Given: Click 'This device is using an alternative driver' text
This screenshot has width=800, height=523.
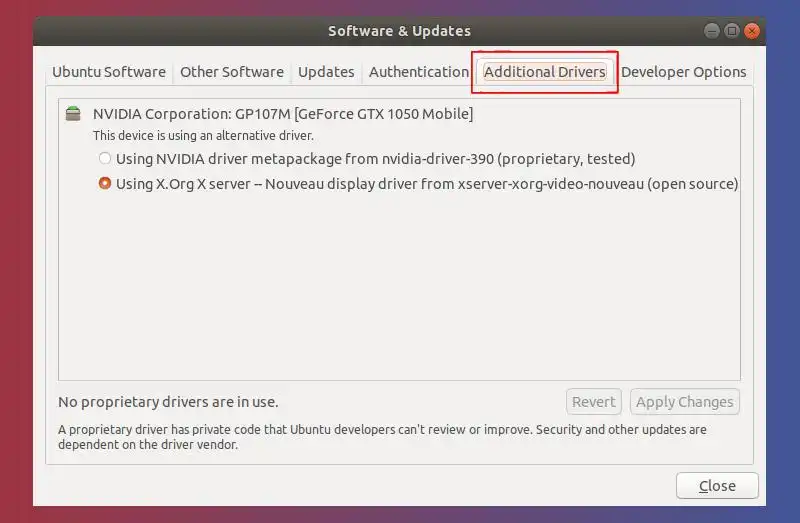Looking at the screenshot, I should pyautogui.click(x=203, y=136).
